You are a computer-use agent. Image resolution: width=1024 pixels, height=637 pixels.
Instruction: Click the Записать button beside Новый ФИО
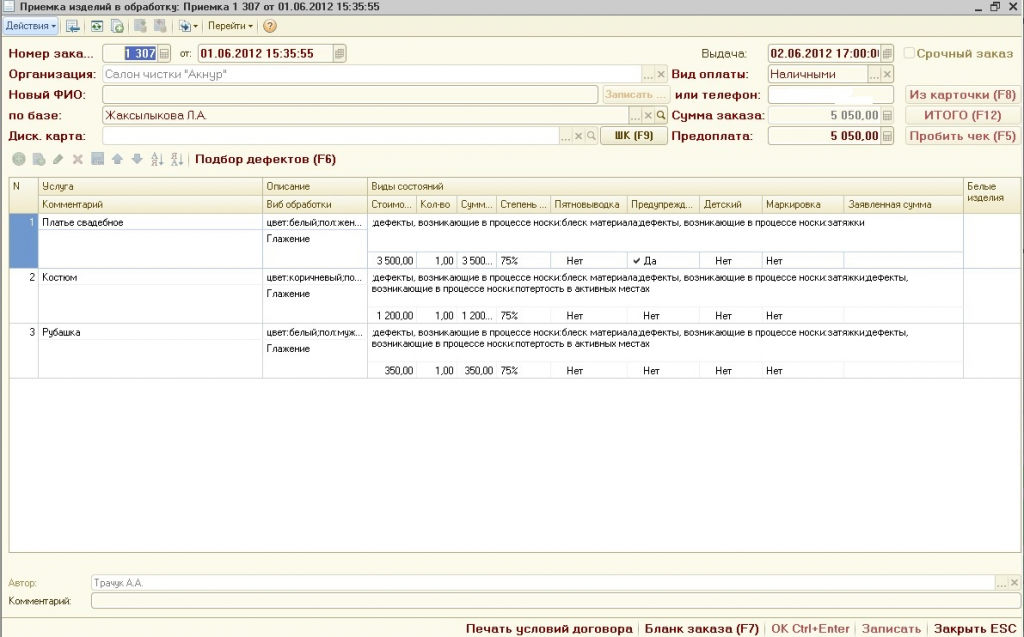click(x=635, y=95)
